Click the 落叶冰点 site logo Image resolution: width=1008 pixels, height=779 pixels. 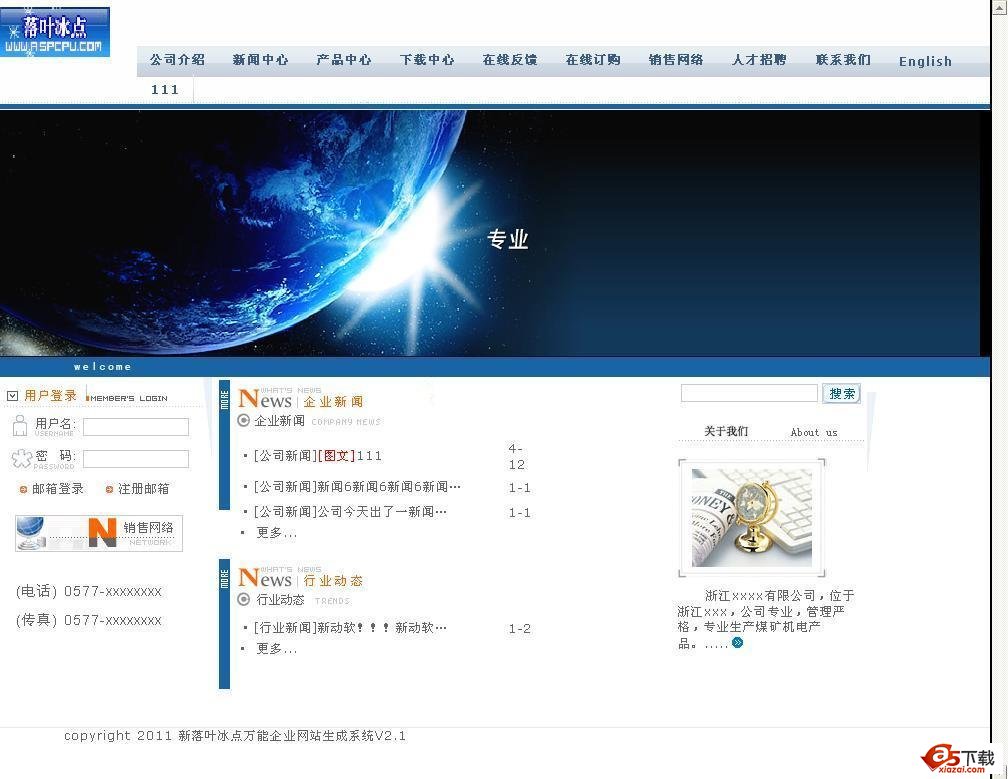tap(56, 31)
